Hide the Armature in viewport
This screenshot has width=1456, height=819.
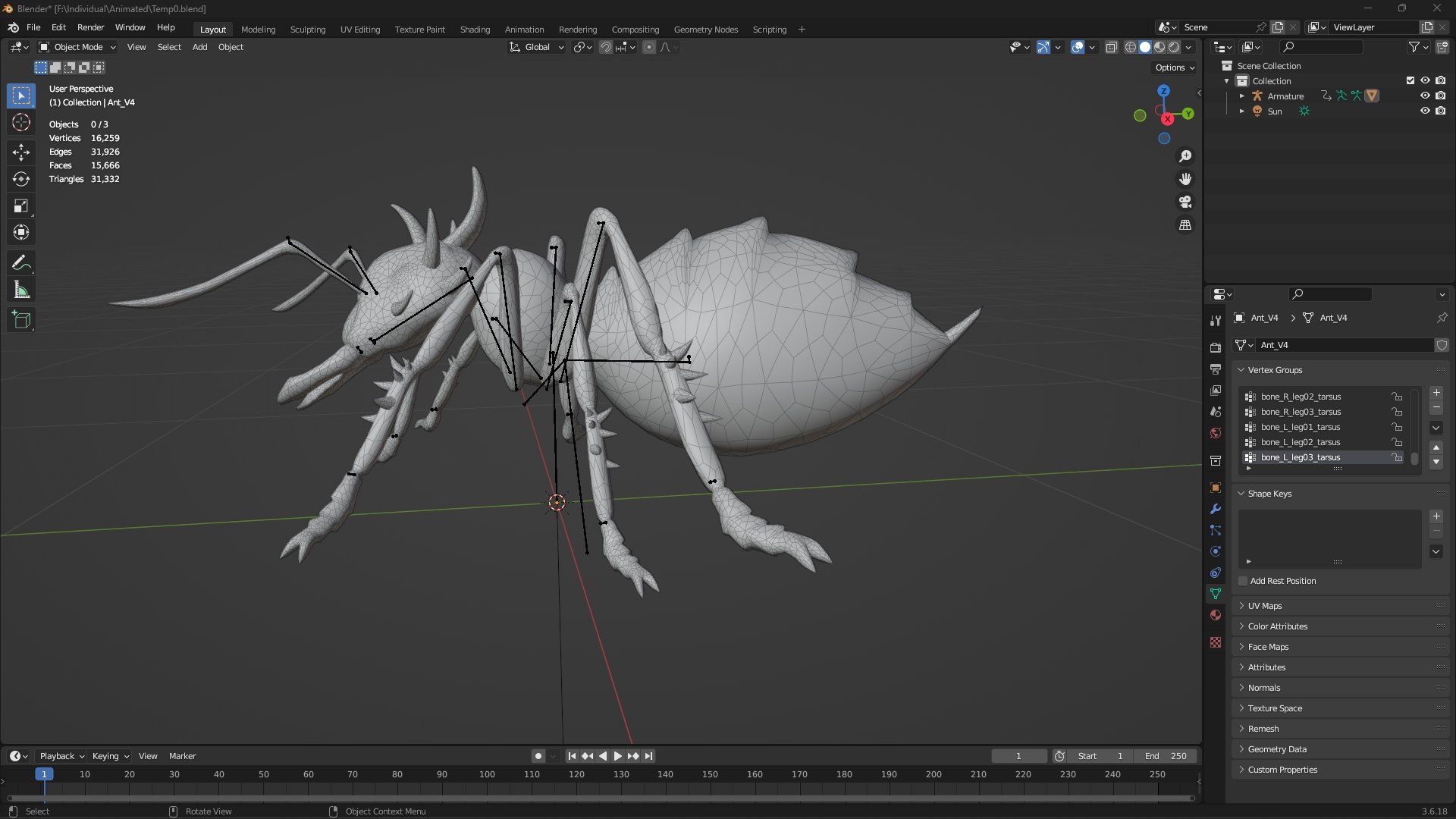(1425, 96)
